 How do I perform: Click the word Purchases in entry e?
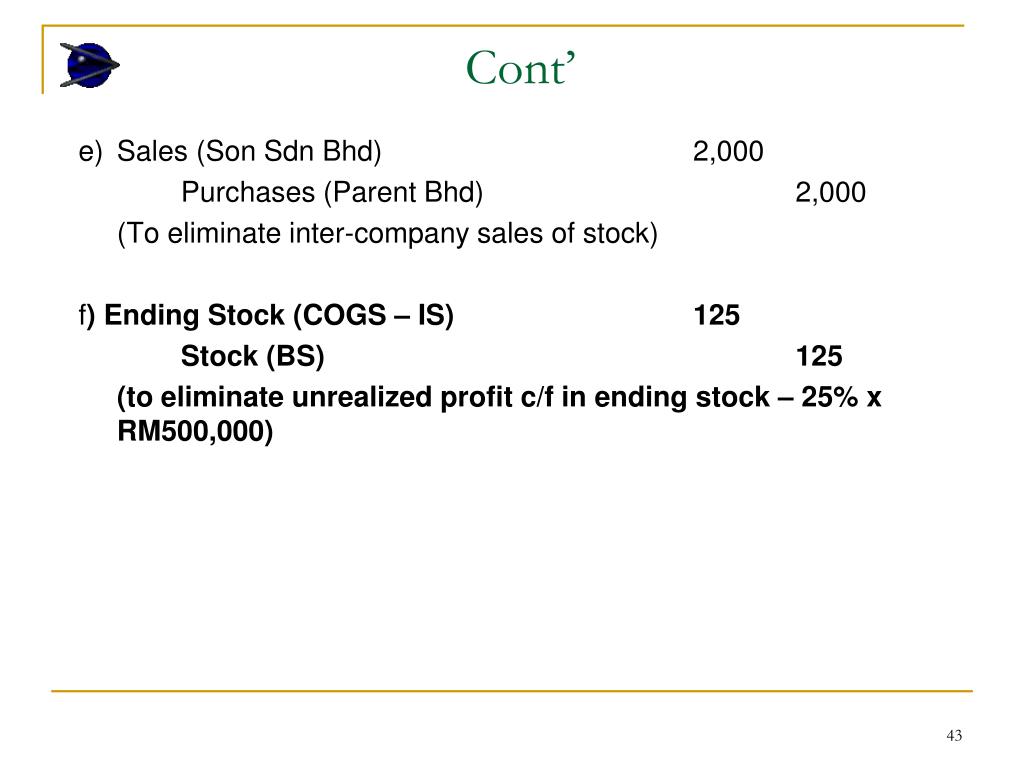click(248, 193)
